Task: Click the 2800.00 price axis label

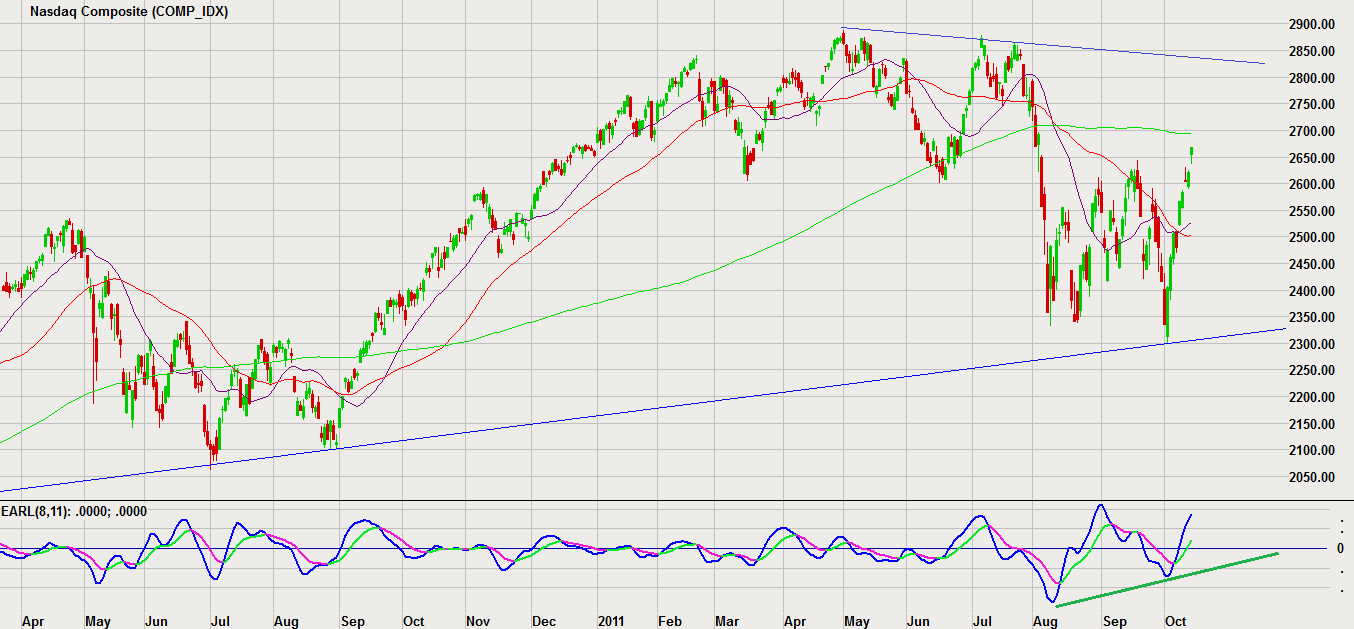Action: click(1311, 78)
